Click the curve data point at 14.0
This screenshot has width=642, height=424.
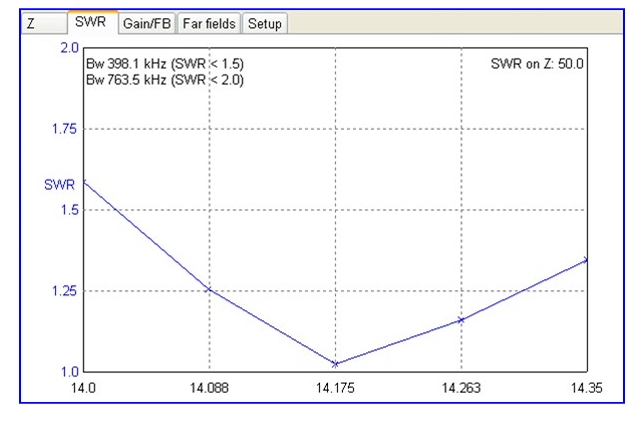84,182
